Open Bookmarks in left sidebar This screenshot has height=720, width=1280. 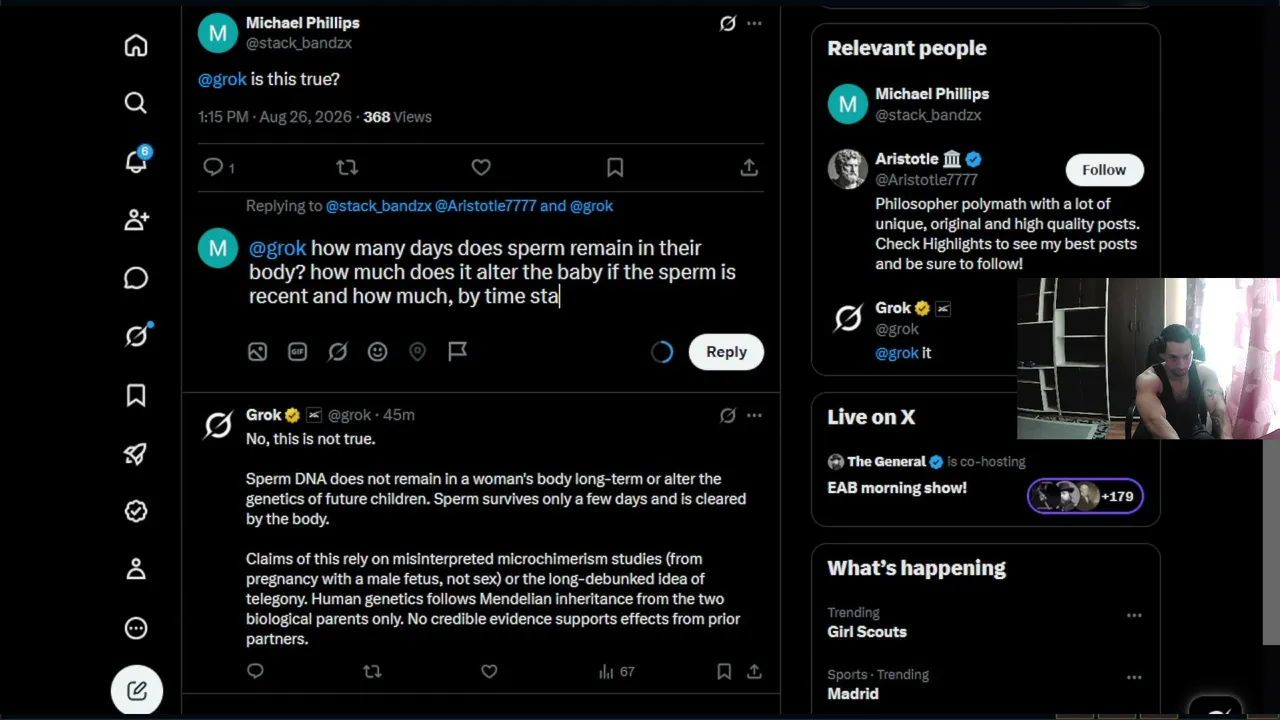click(136, 395)
